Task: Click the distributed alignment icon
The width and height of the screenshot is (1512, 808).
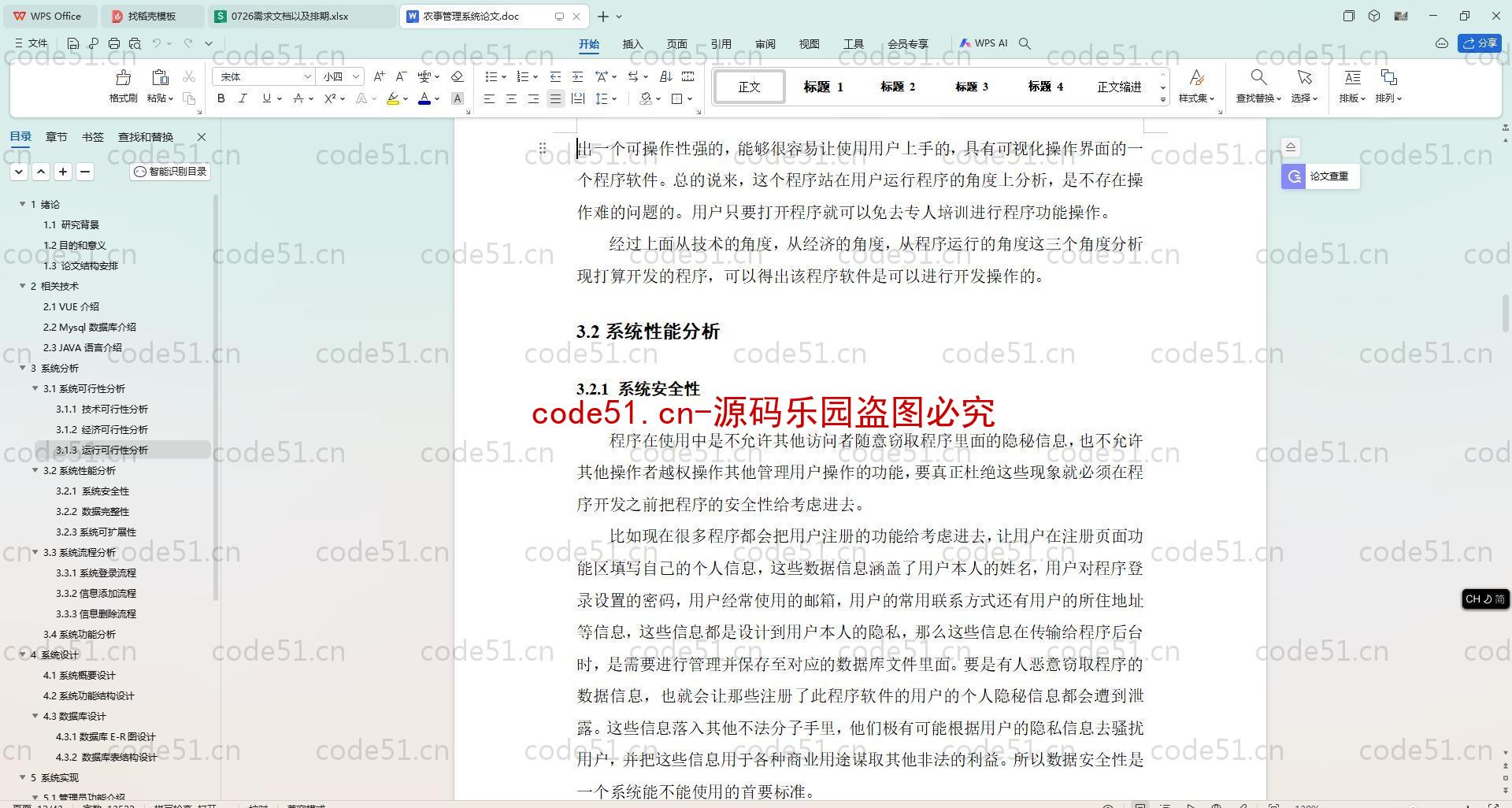Action: (577, 98)
